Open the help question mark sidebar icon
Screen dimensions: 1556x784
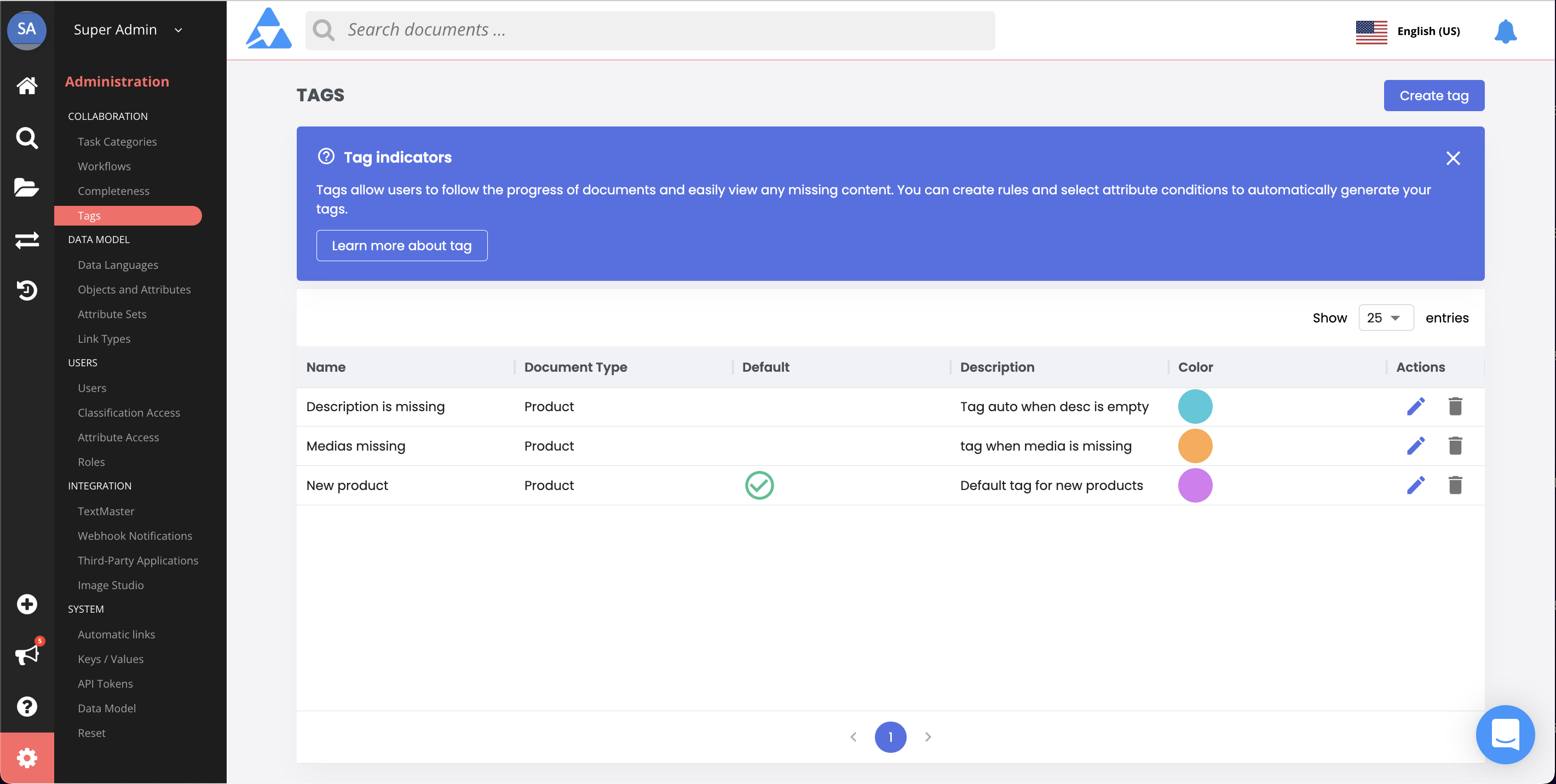(x=27, y=706)
